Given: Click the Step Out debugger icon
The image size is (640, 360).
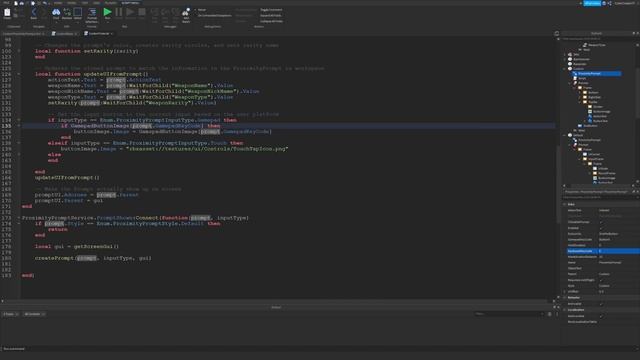Looking at the screenshot, I should 176,12.
